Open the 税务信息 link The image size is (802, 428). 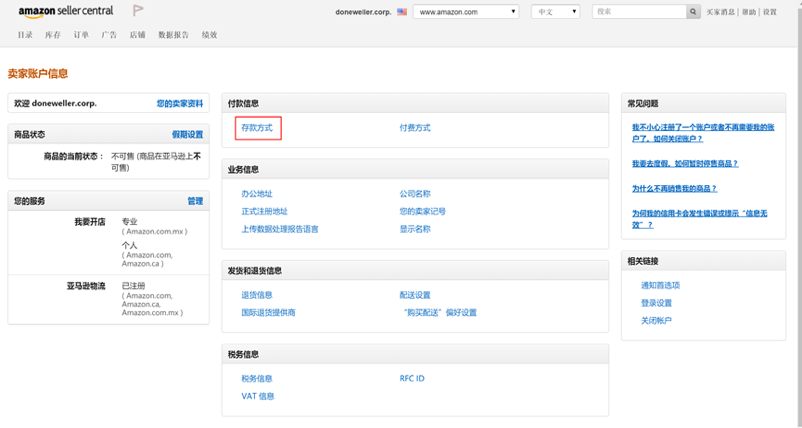tap(257, 378)
